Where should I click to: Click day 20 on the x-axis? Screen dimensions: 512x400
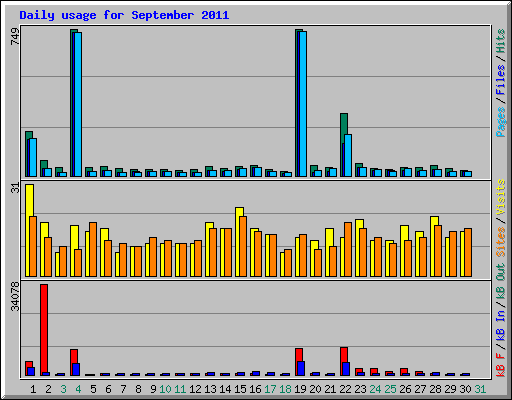(x=315, y=389)
